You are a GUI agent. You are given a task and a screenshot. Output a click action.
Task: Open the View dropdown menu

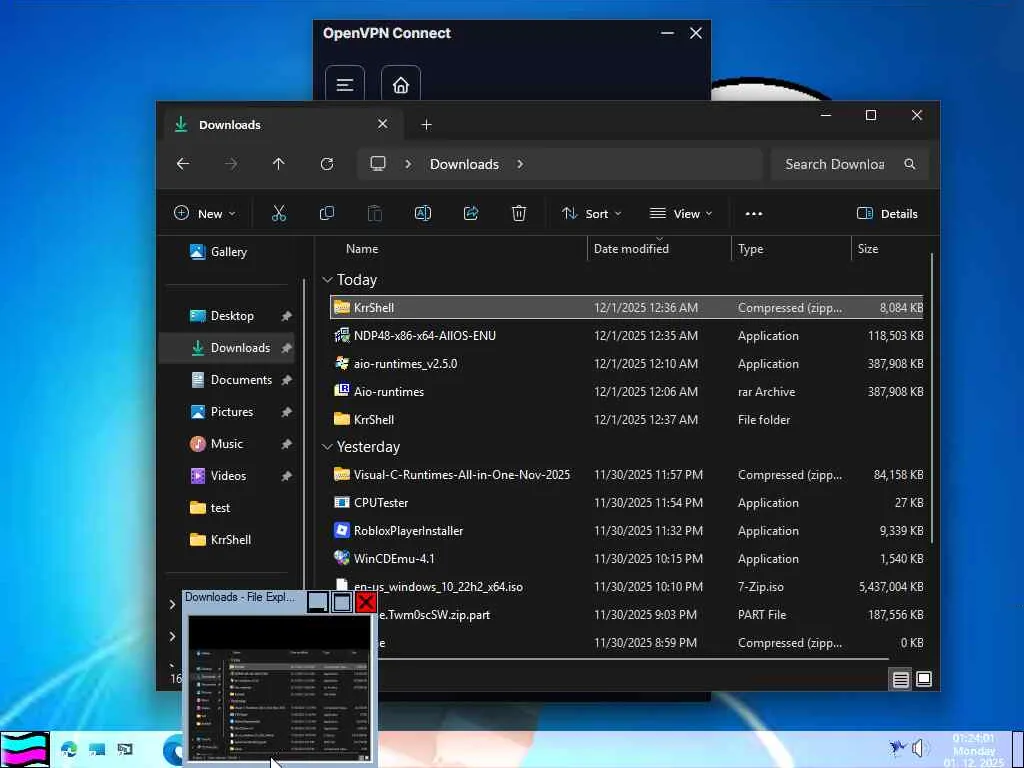tap(680, 214)
